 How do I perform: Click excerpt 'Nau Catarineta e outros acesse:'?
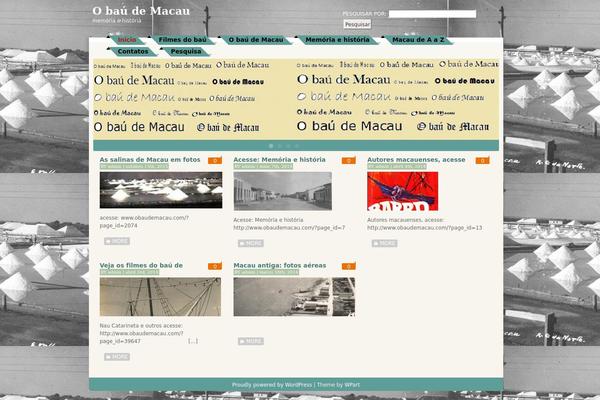[141, 326]
